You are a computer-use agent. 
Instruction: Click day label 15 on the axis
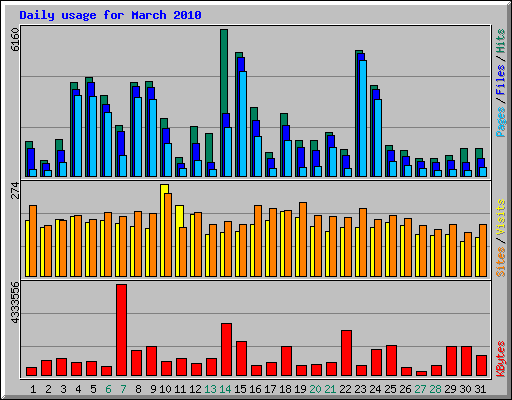(240, 389)
